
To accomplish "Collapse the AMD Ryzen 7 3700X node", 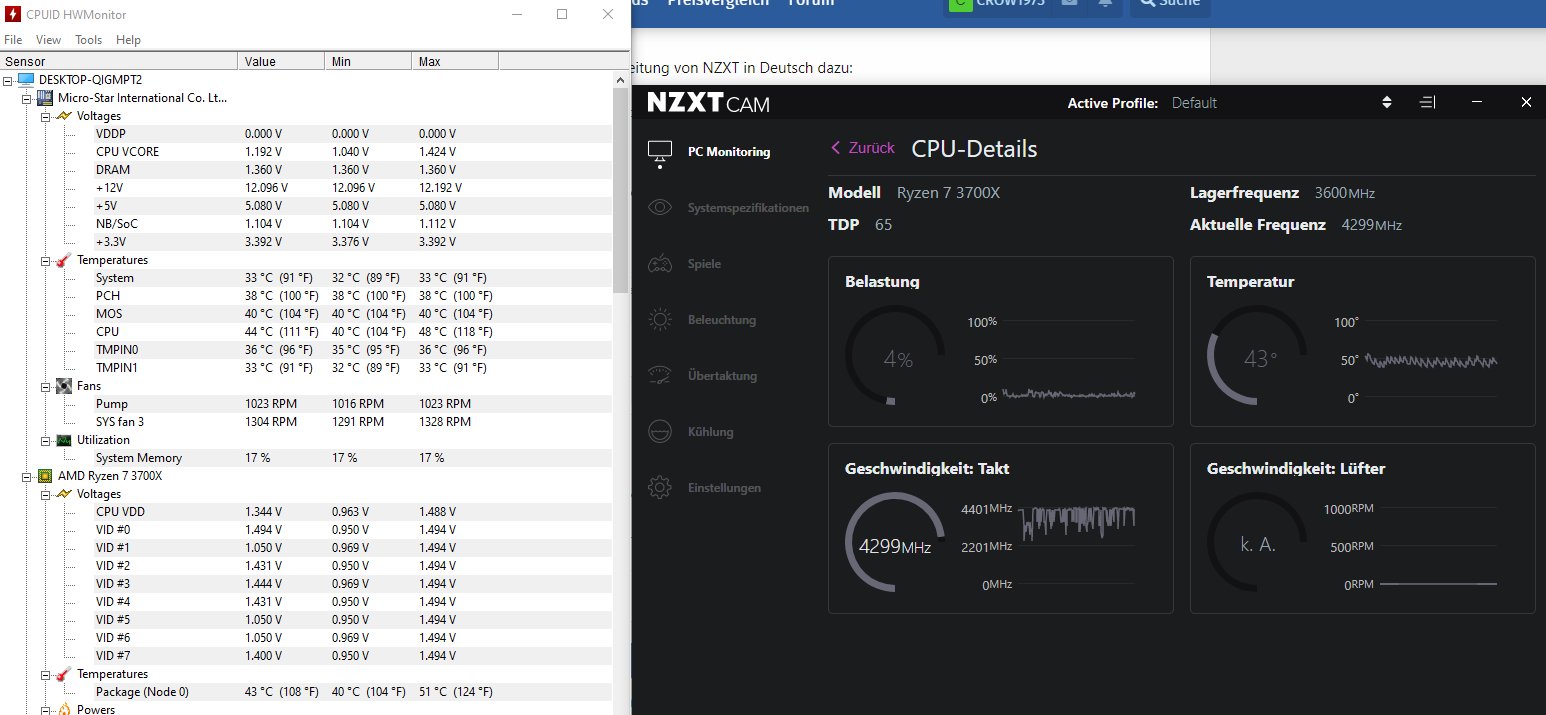I will click(x=27, y=476).
